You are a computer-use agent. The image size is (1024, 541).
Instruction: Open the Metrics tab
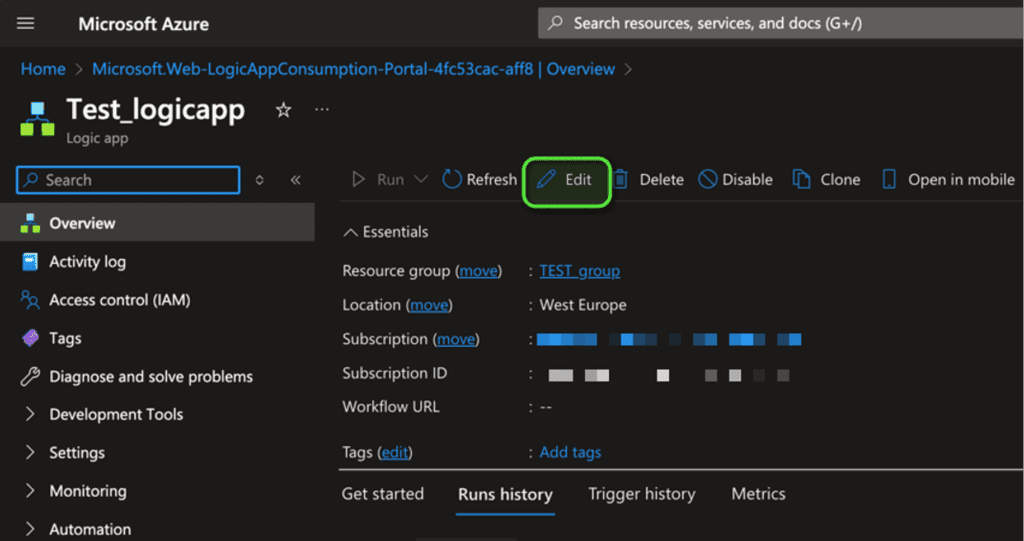pyautogui.click(x=758, y=494)
